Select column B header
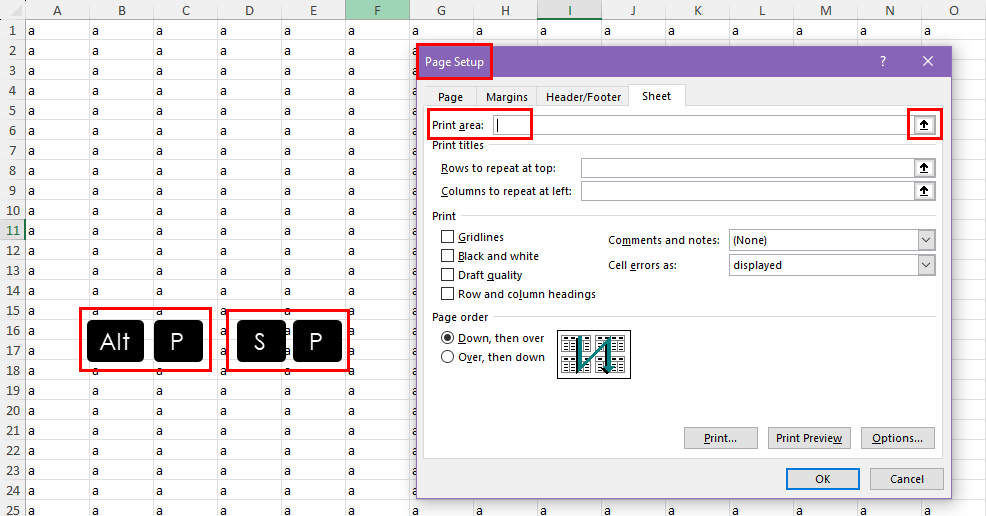Screen dimensions: 986x516 tap(121, 10)
